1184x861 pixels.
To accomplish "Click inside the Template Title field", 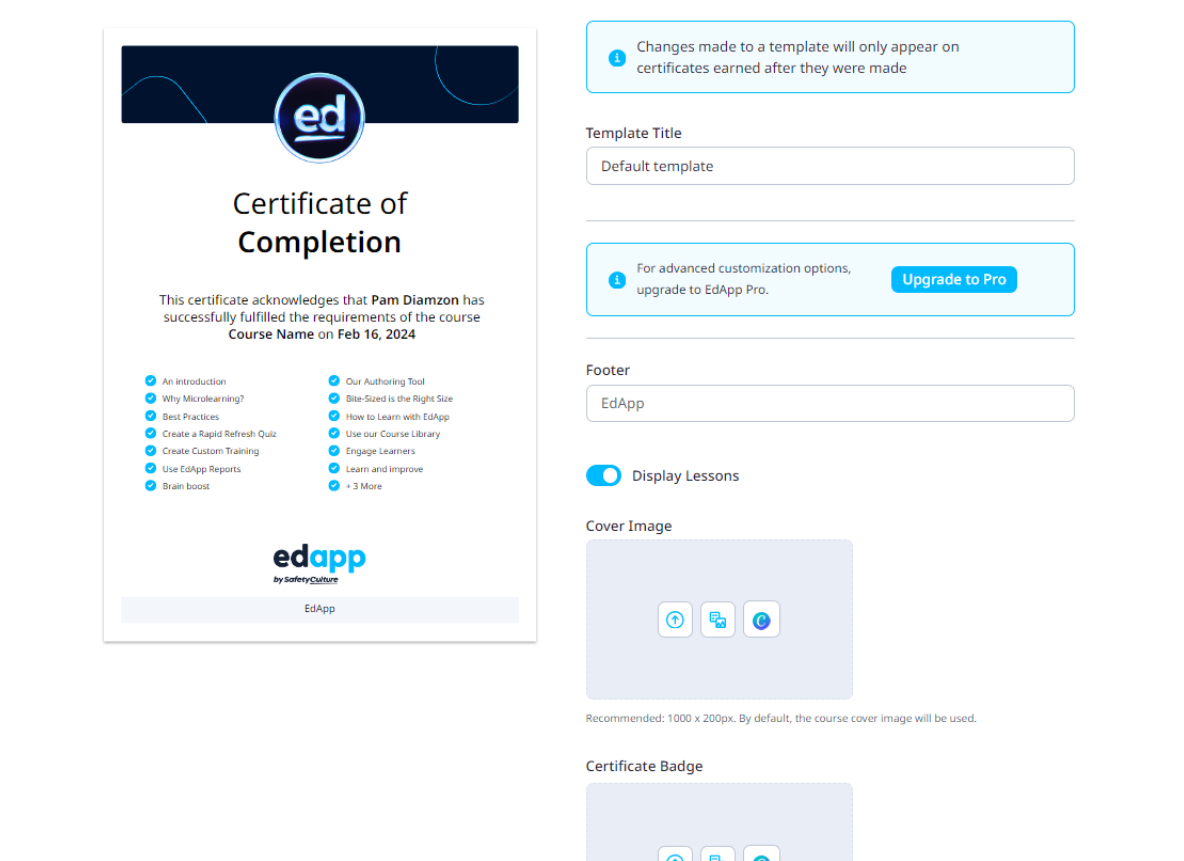I will click(830, 166).
